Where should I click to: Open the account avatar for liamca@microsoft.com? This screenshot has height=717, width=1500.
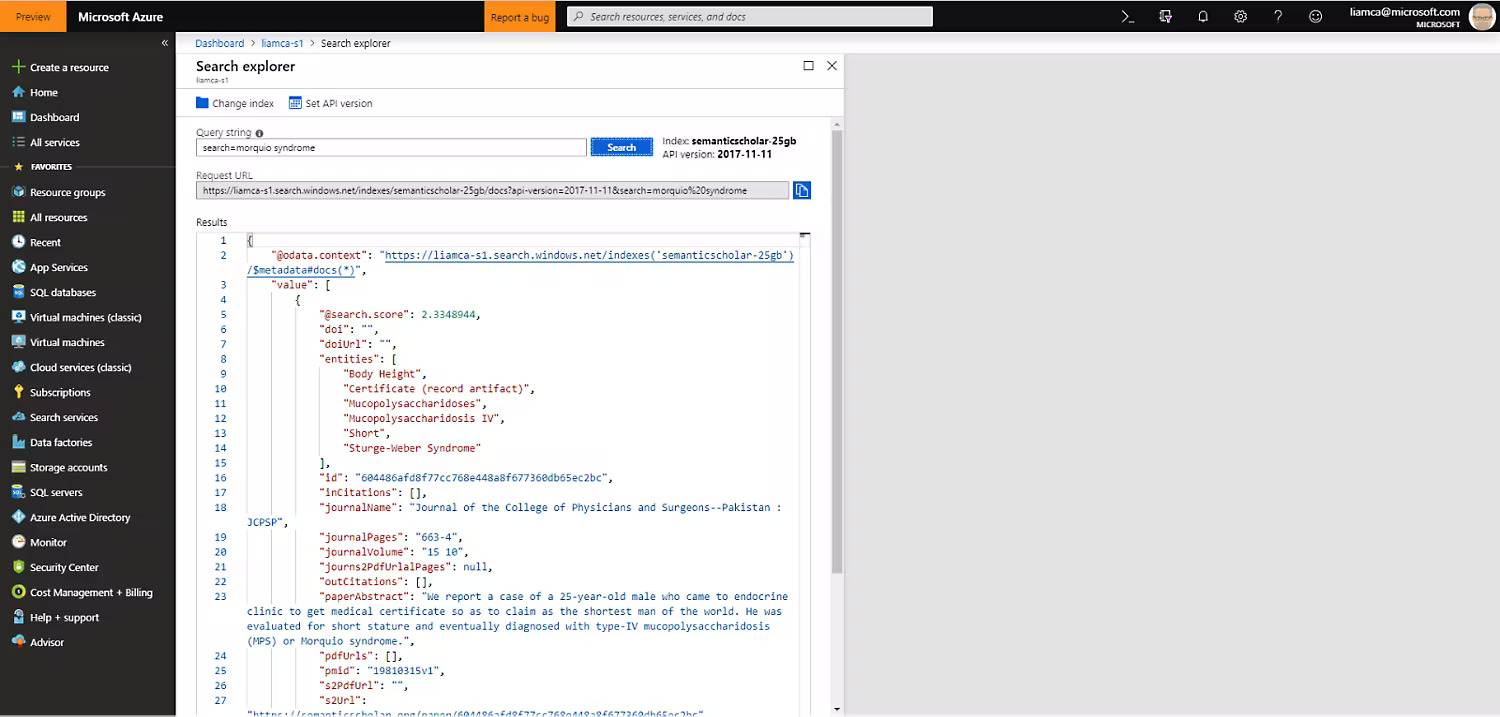click(x=1481, y=17)
